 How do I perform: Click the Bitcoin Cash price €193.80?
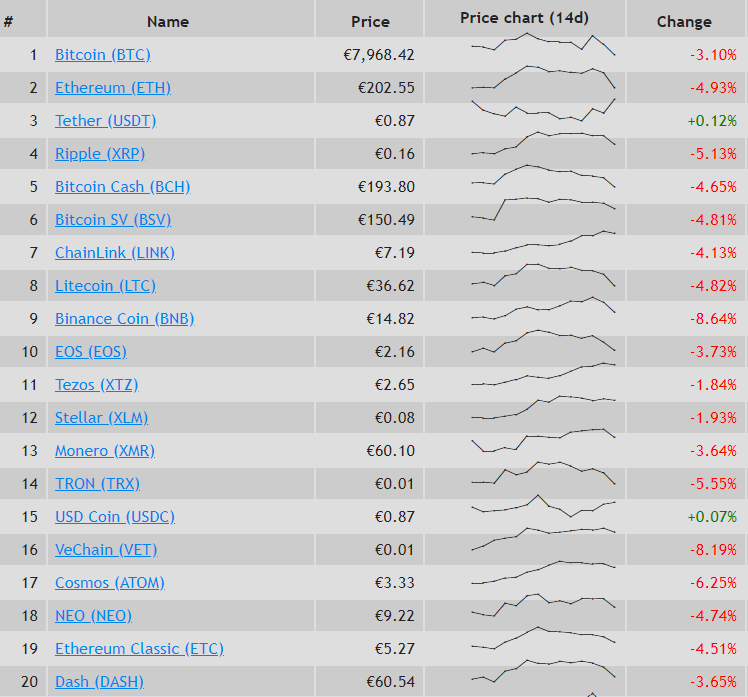pos(386,187)
